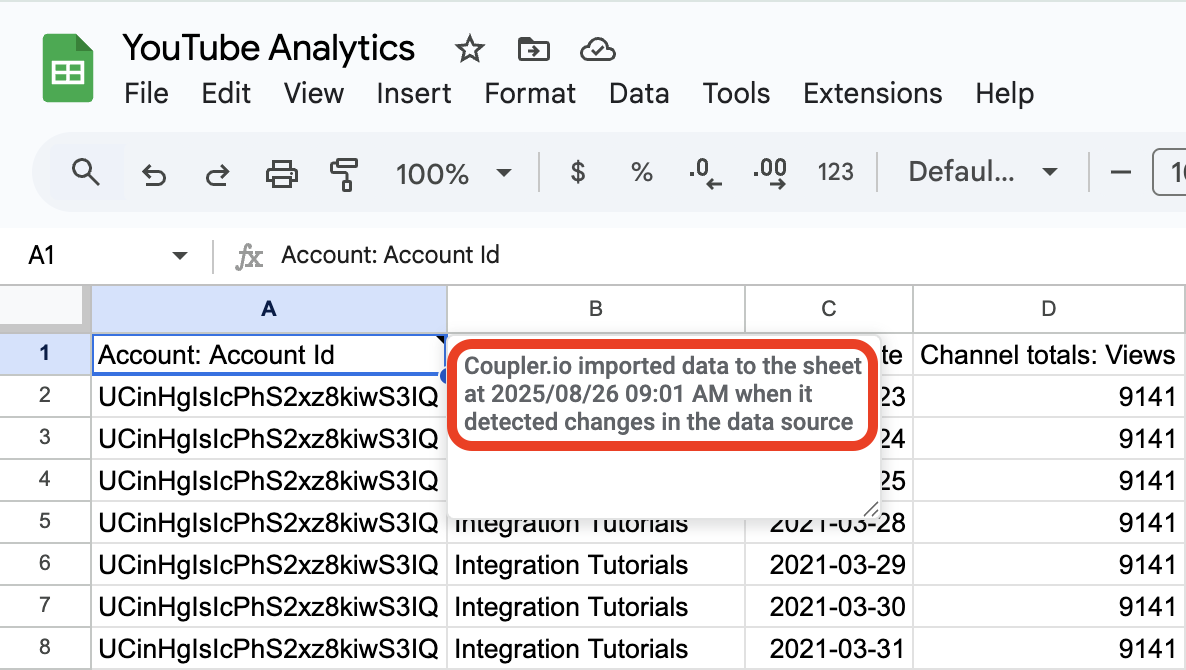Open the Default font dropdown

click(983, 172)
